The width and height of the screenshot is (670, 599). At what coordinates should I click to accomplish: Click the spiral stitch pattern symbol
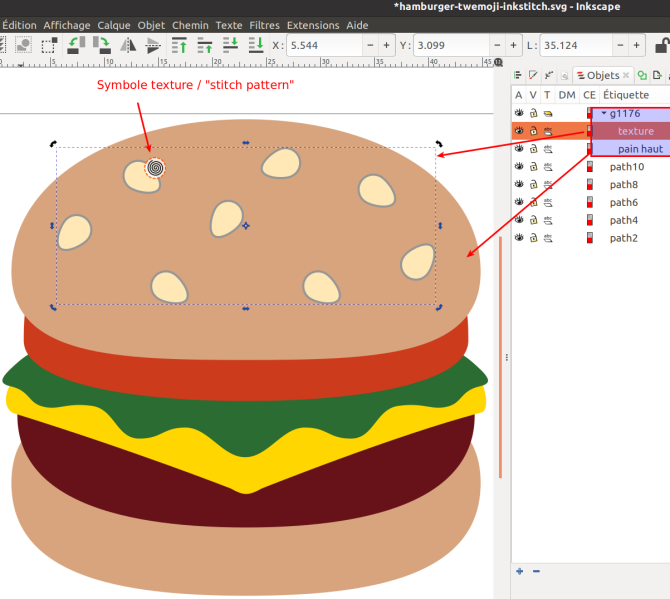click(155, 168)
